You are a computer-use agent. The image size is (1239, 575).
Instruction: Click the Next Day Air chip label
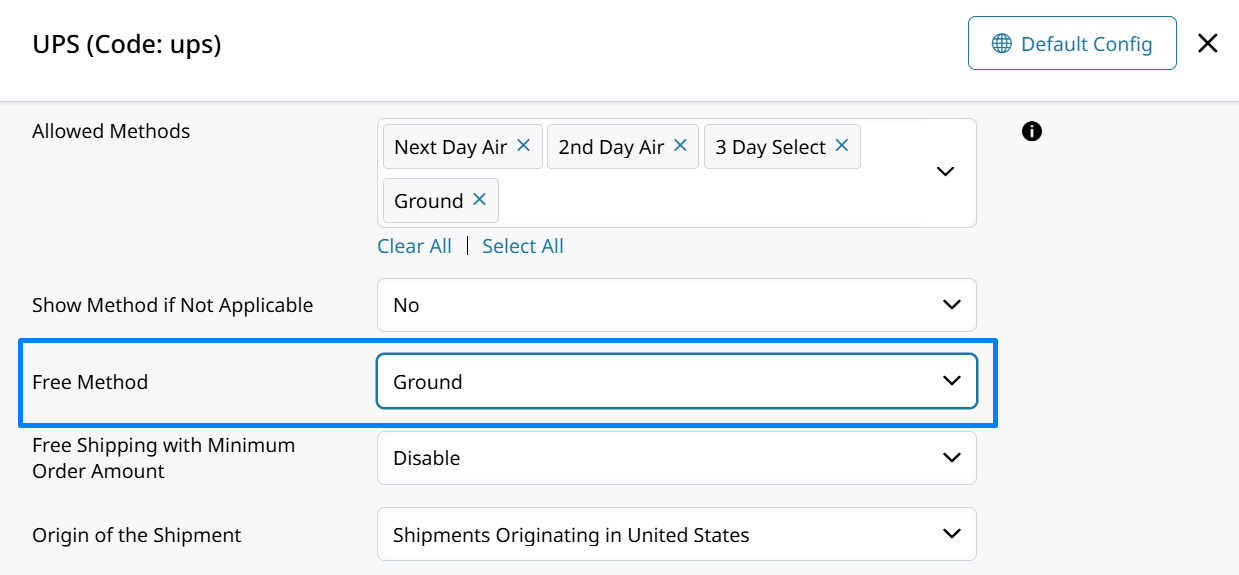(450, 147)
